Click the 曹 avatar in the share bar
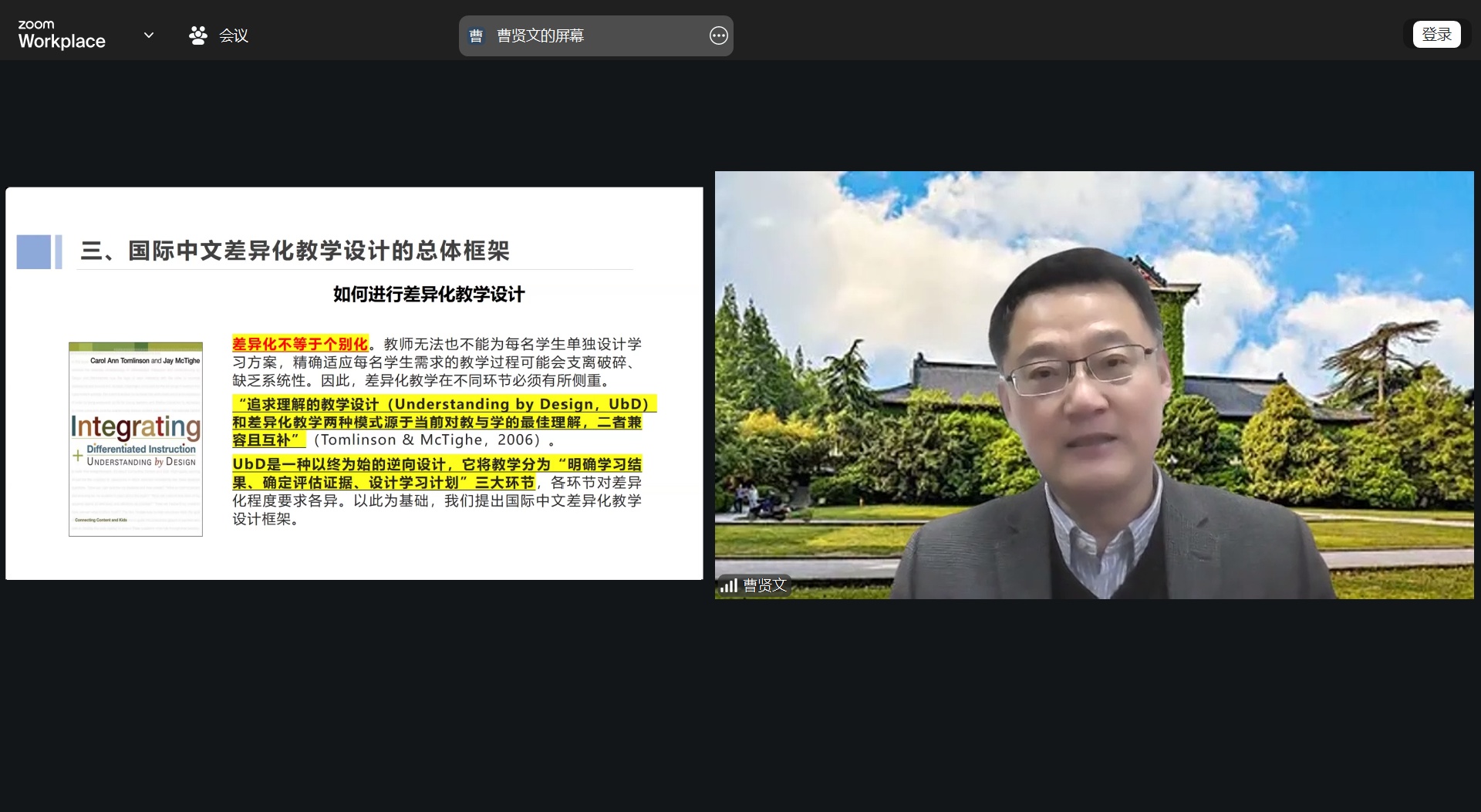 point(476,36)
